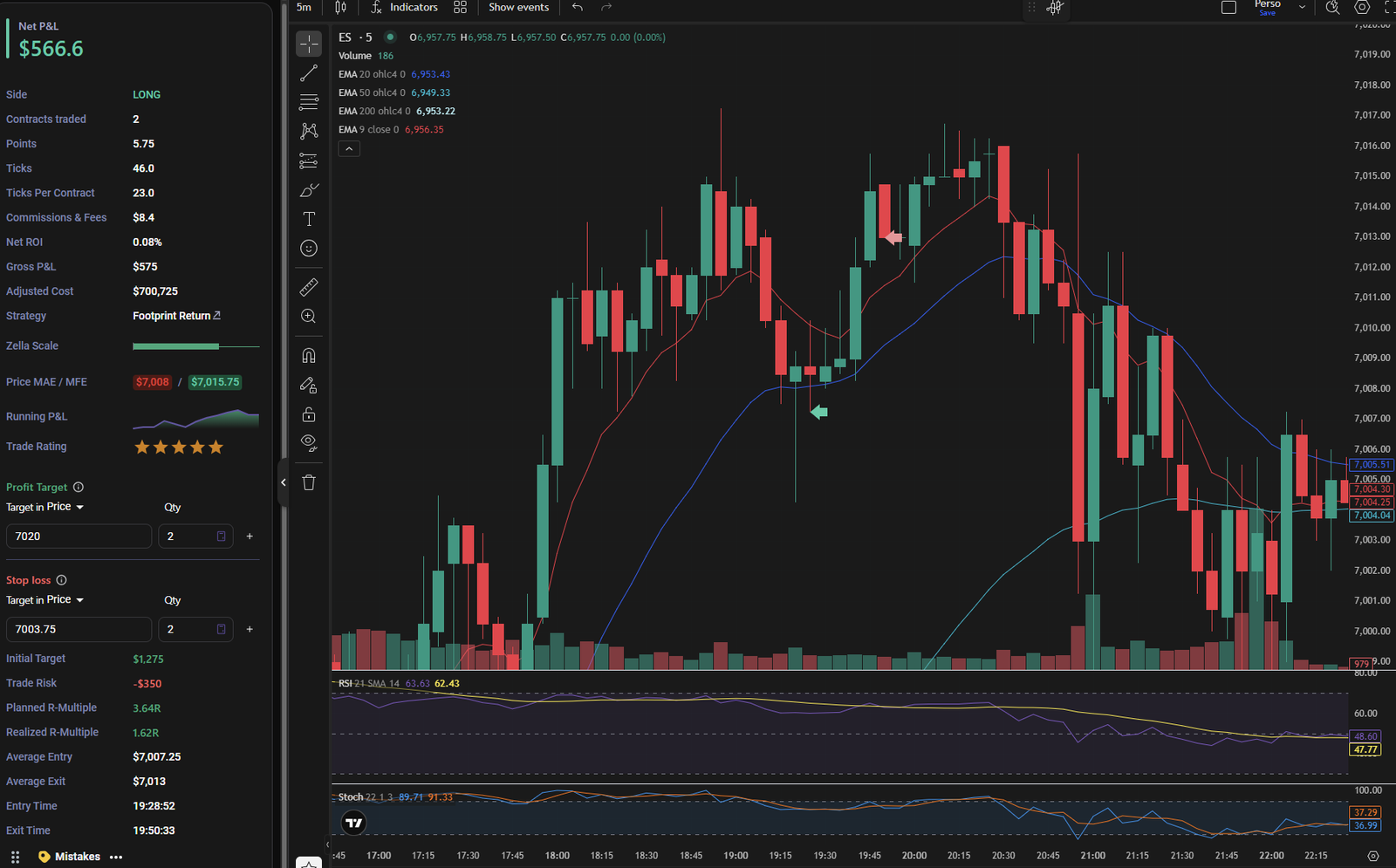Hide all drawings with eye icon
1396x868 pixels.
(x=309, y=442)
